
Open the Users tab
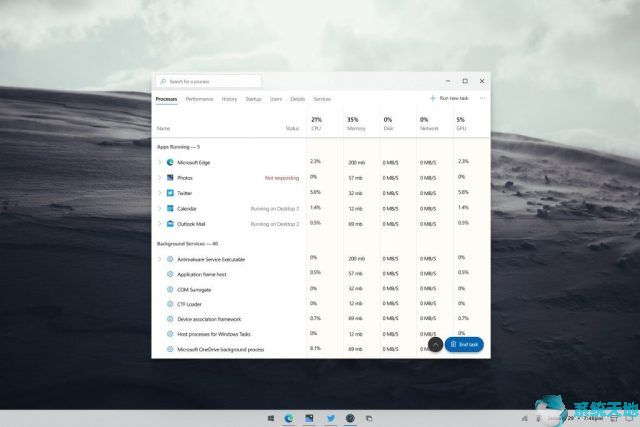point(276,99)
